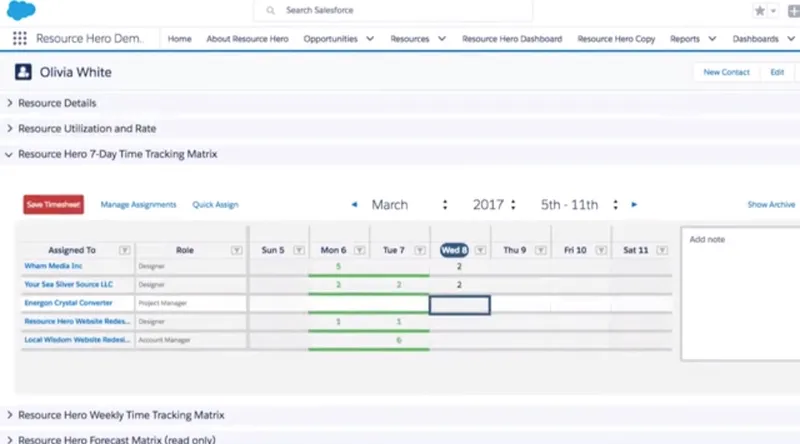Filter the Role column

[x=236, y=250]
